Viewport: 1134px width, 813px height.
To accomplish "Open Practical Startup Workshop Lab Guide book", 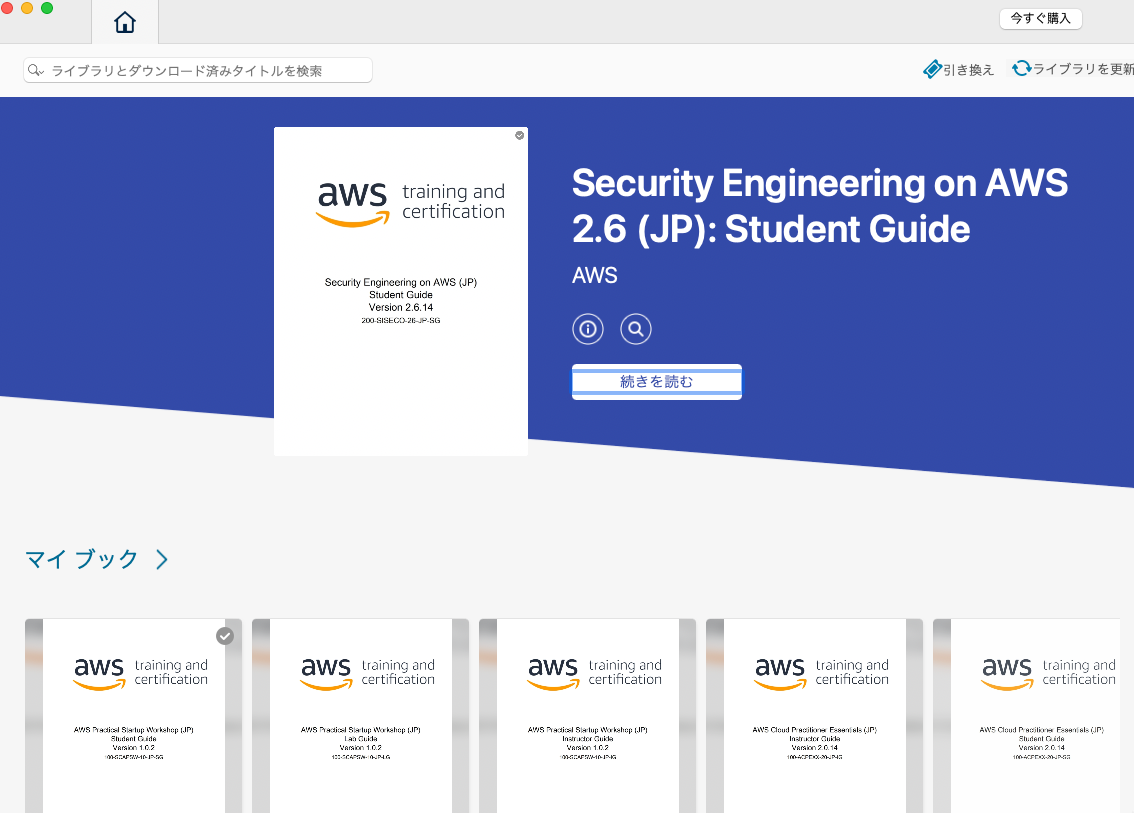I will [360, 716].
